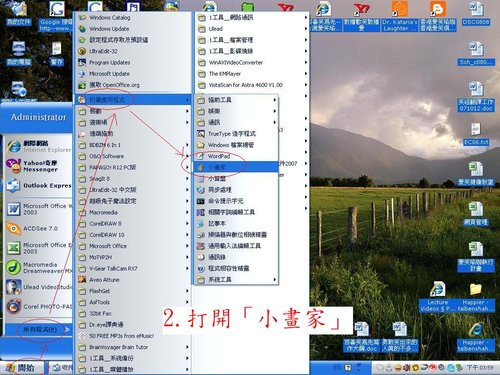
Task: Open Windows 檔案總管 (Explorer) in Accessories
Action: [236, 145]
